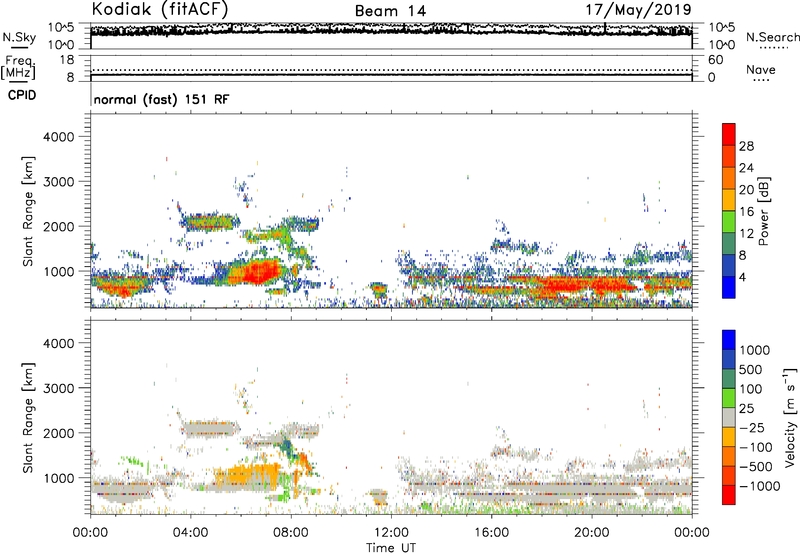Click the "-100" Velocity colorbar label
The width and height of the screenshot is (800, 554).
[756, 447]
